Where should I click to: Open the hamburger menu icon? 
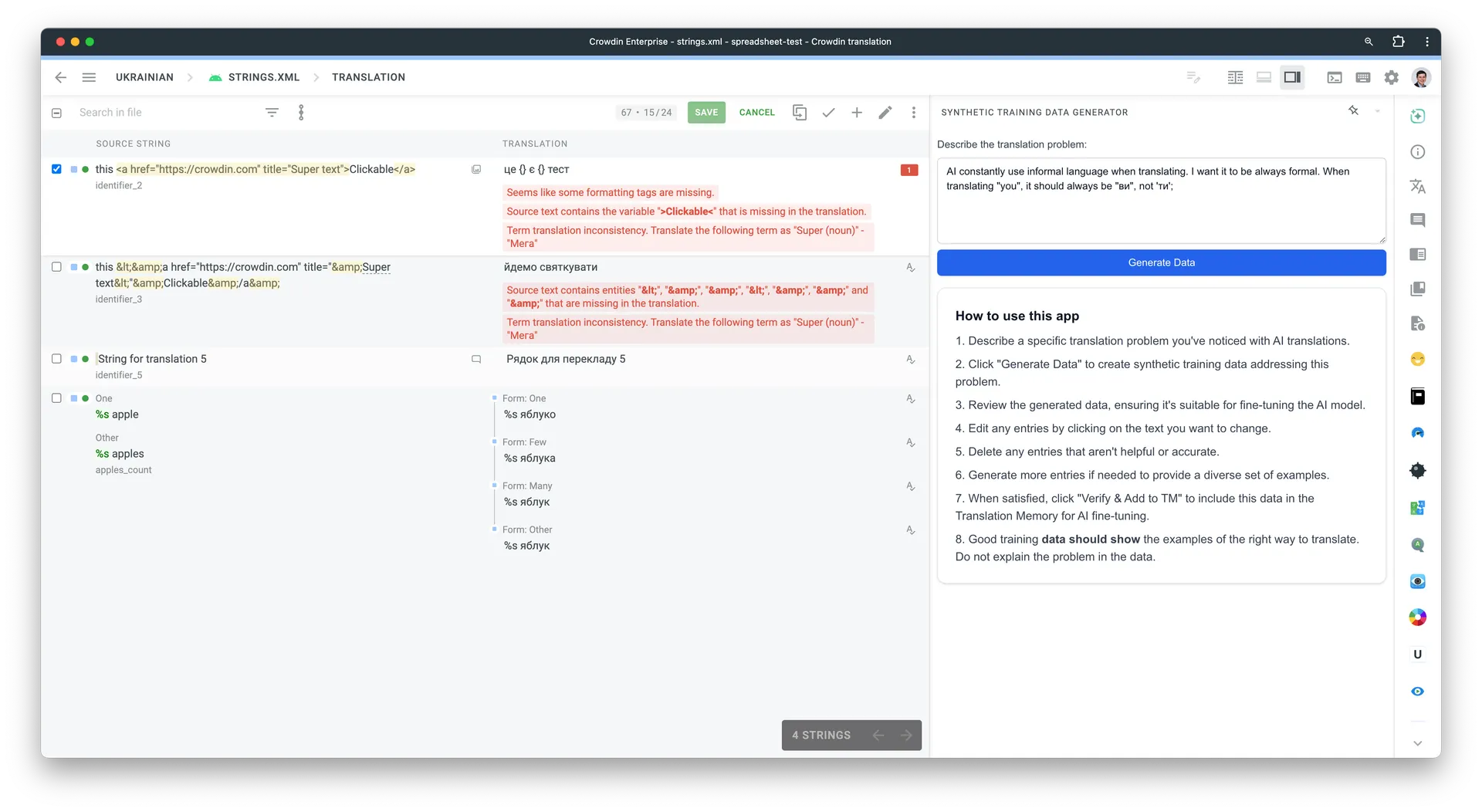pyautogui.click(x=89, y=77)
